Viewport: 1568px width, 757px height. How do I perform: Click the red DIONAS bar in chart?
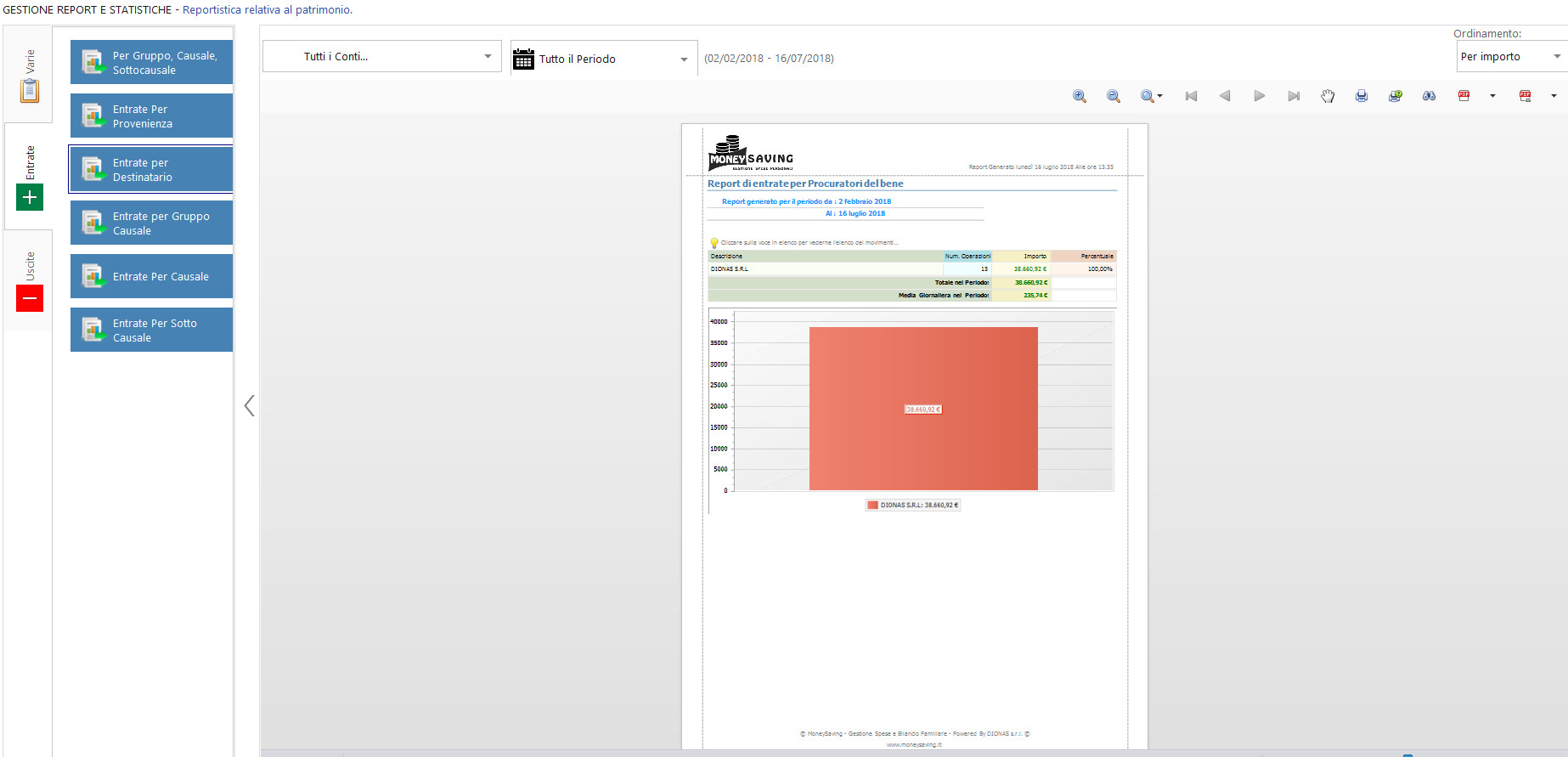click(x=923, y=409)
